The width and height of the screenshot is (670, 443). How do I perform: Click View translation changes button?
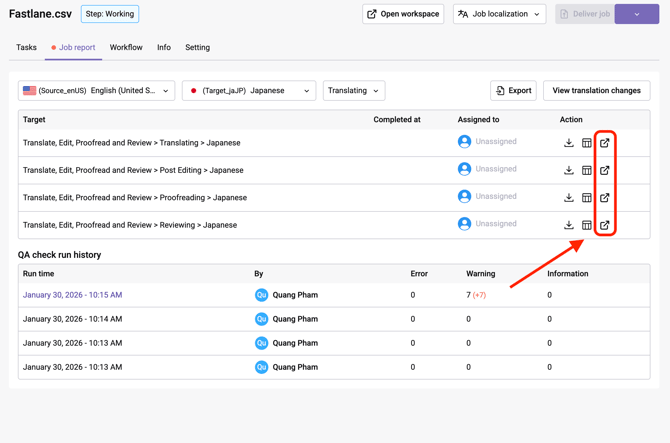pos(596,91)
